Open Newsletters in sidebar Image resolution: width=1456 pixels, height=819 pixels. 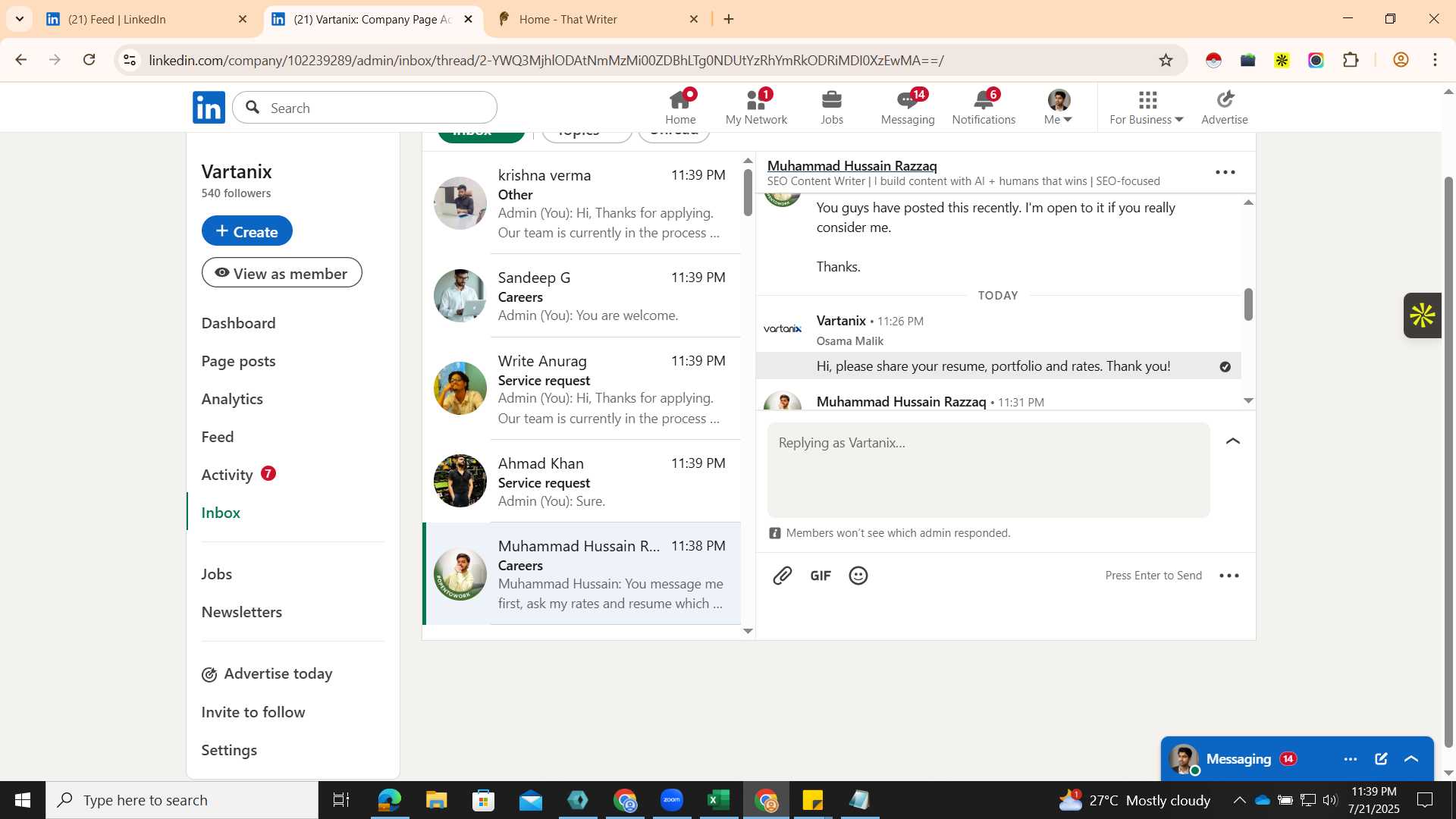coord(241,612)
